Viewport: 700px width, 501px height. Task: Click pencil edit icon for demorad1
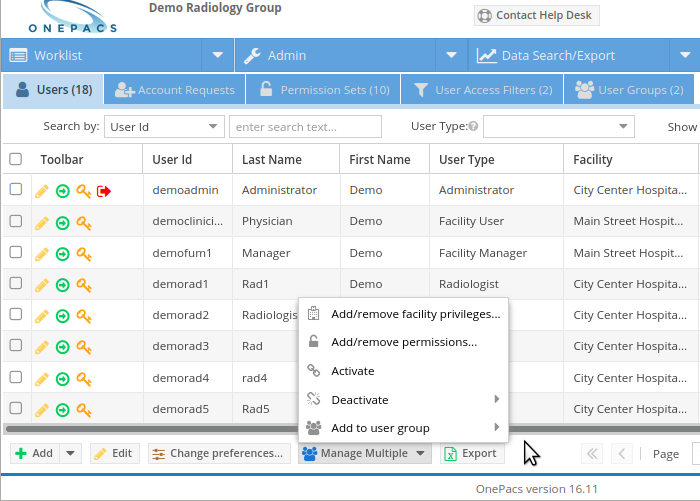click(42, 285)
